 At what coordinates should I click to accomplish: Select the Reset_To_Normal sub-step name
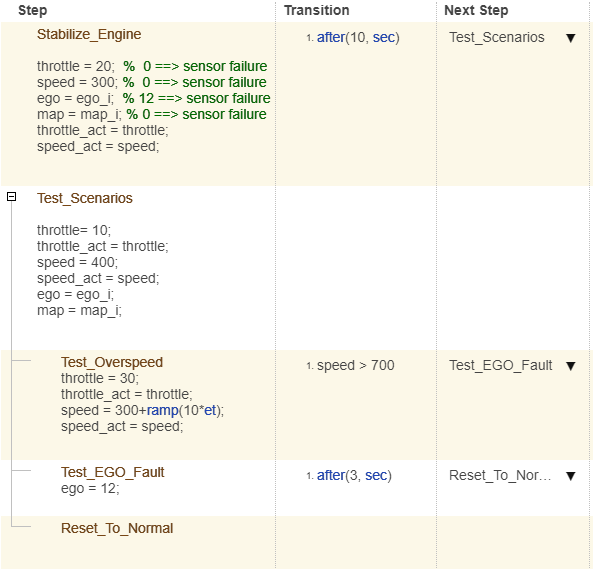(117, 528)
